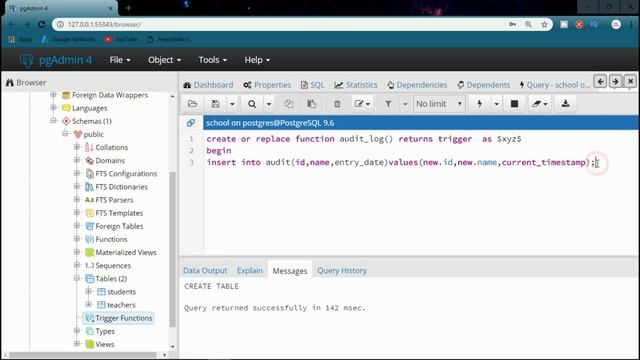Collapse the Schemas (1) node
The width and height of the screenshot is (640, 360).
click(x=53, y=121)
